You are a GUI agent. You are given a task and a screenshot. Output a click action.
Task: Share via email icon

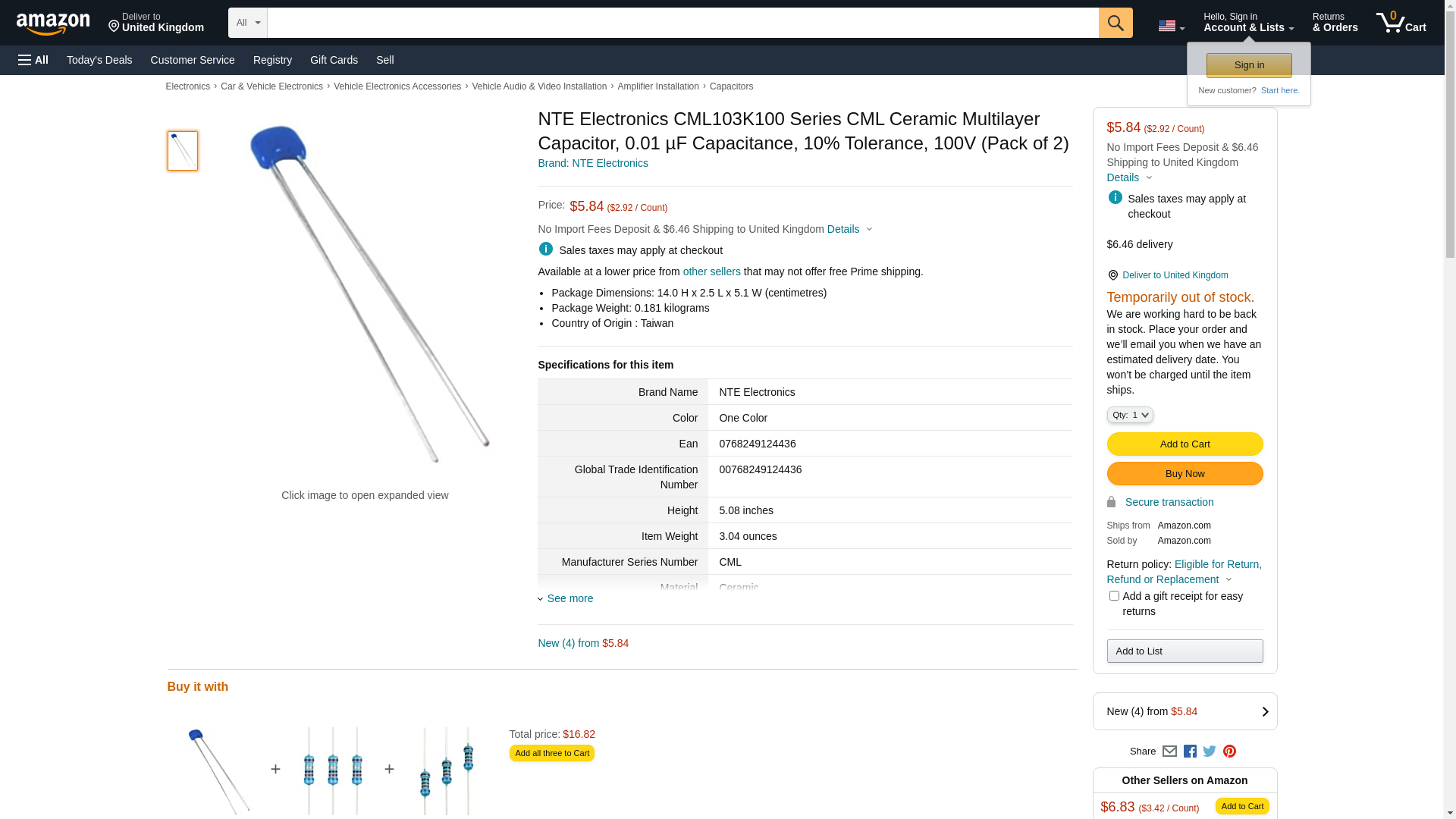pos(1169,752)
